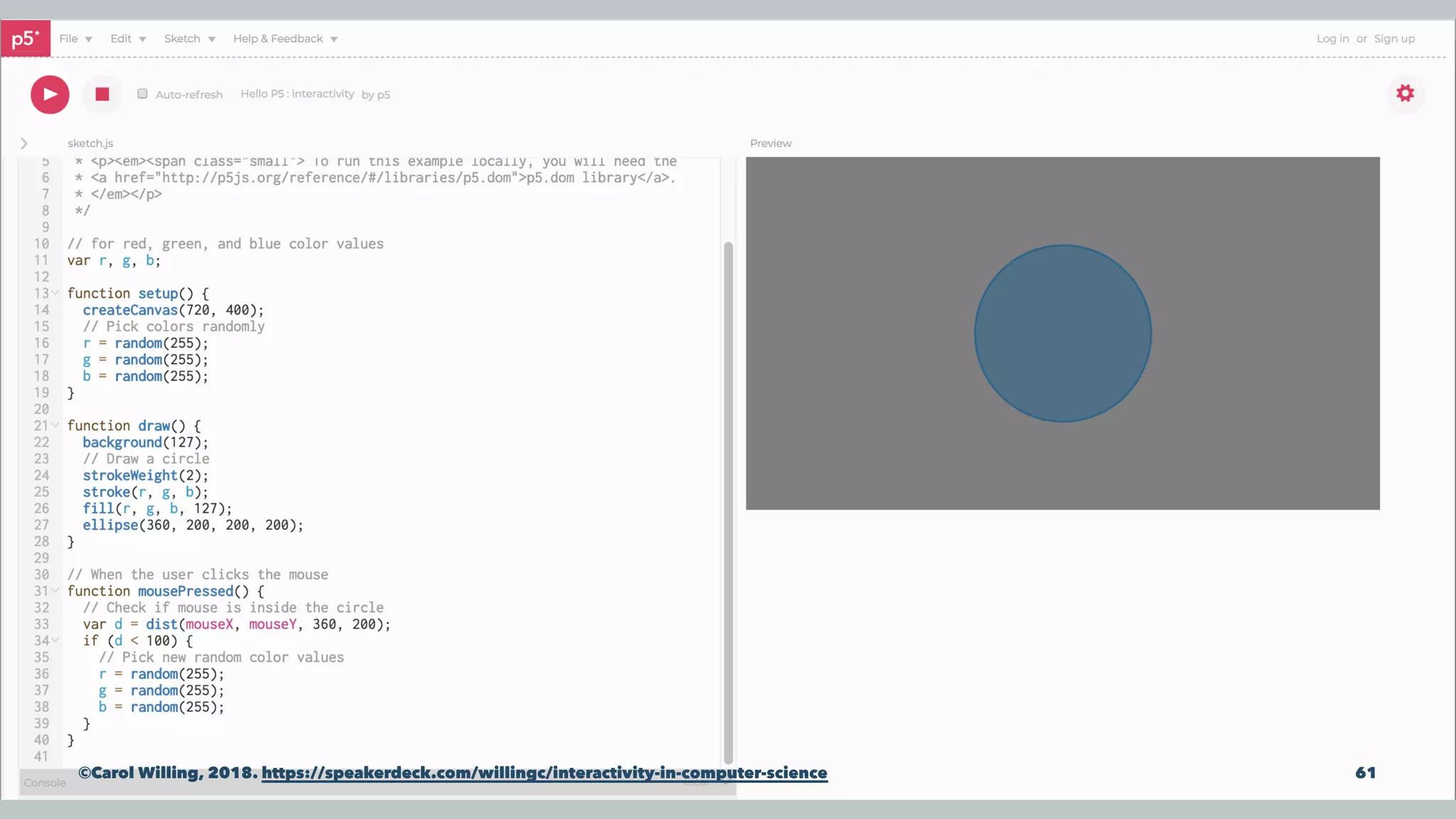The width and height of the screenshot is (1456, 819).
Task: Fold the mousePressed function at line 31
Action: pyautogui.click(x=55, y=591)
